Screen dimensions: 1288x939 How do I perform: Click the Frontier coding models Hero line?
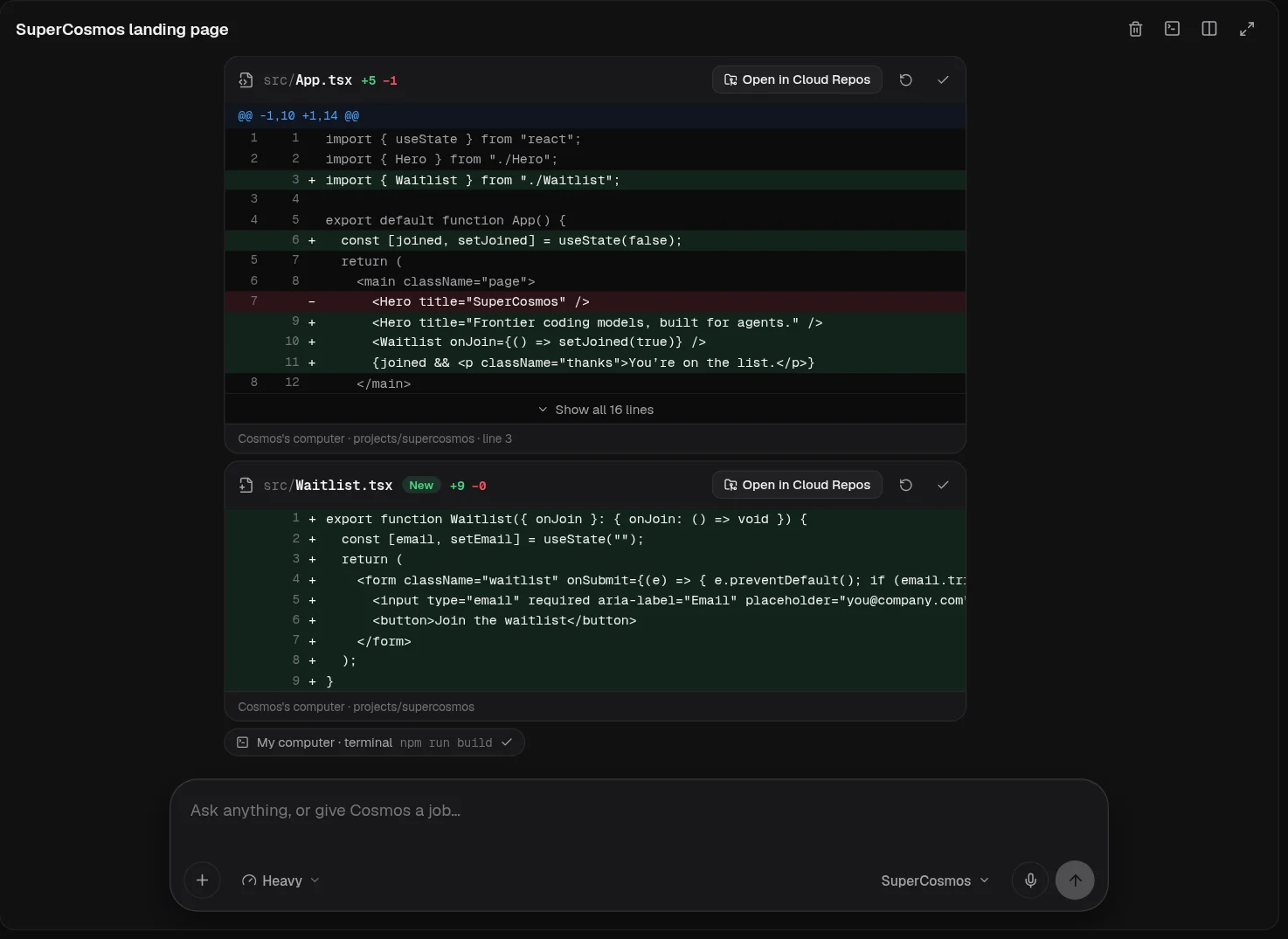click(x=595, y=322)
